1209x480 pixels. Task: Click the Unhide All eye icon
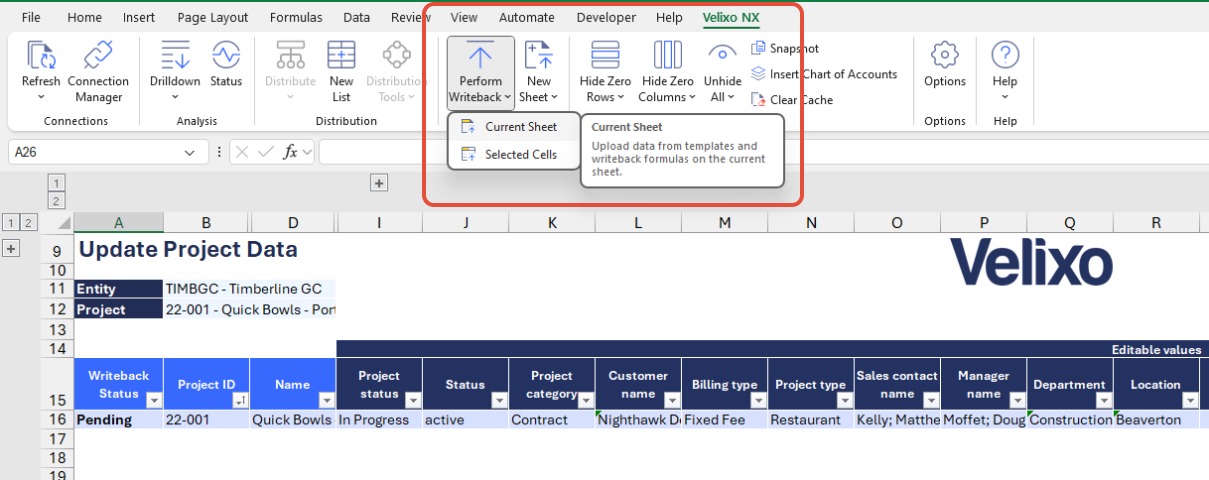point(722,55)
